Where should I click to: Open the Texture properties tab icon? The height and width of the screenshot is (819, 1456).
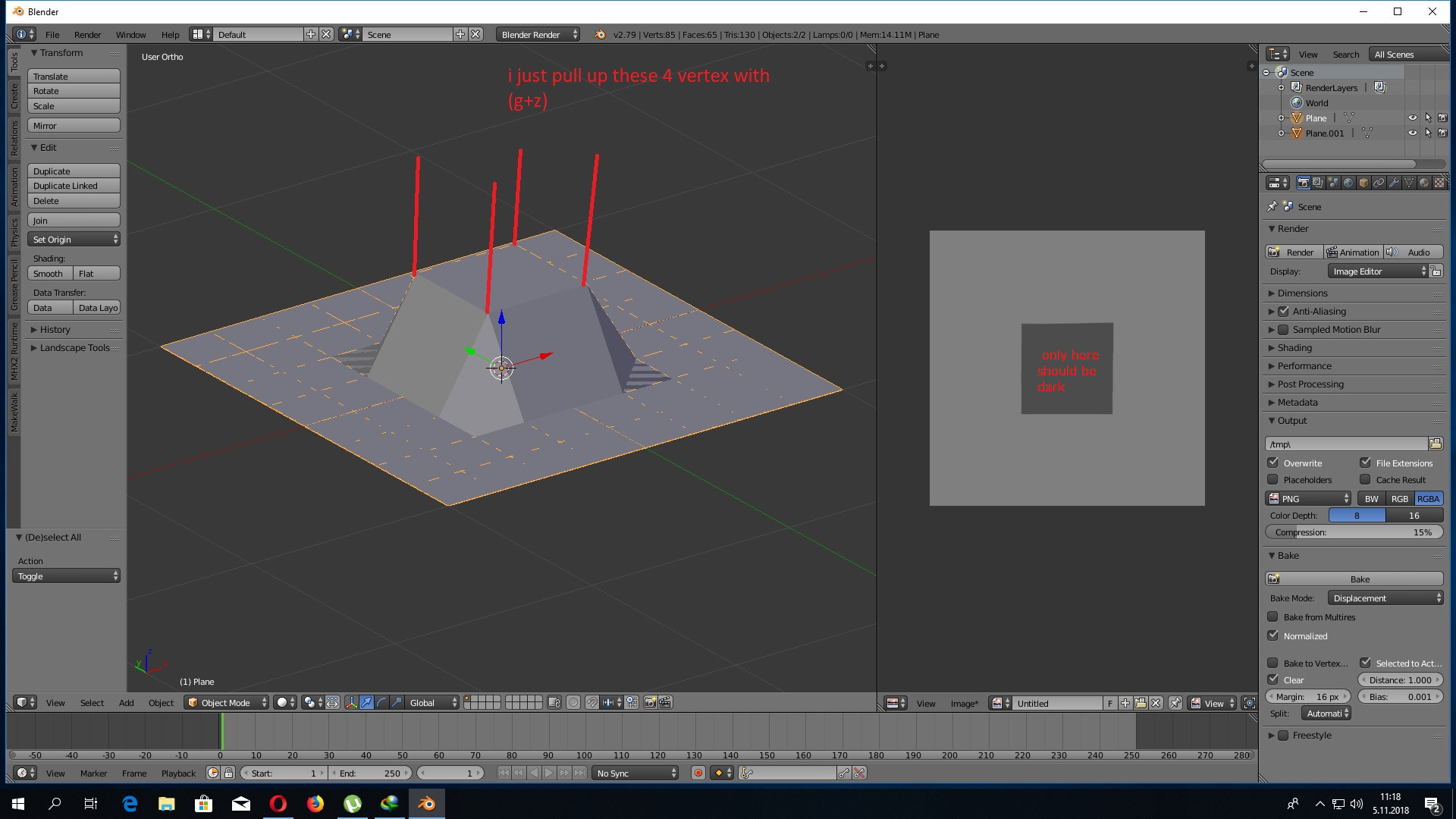1439,183
